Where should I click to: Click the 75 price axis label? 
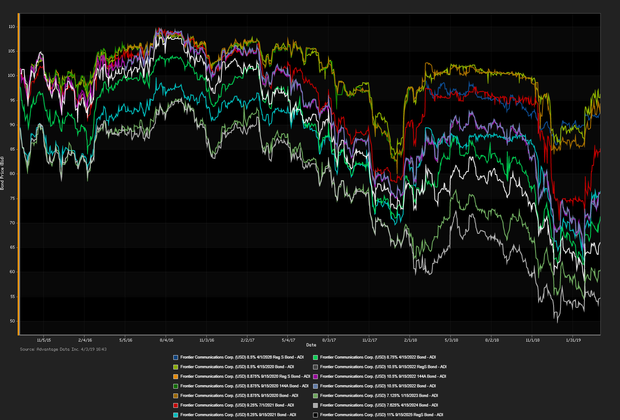point(12,199)
